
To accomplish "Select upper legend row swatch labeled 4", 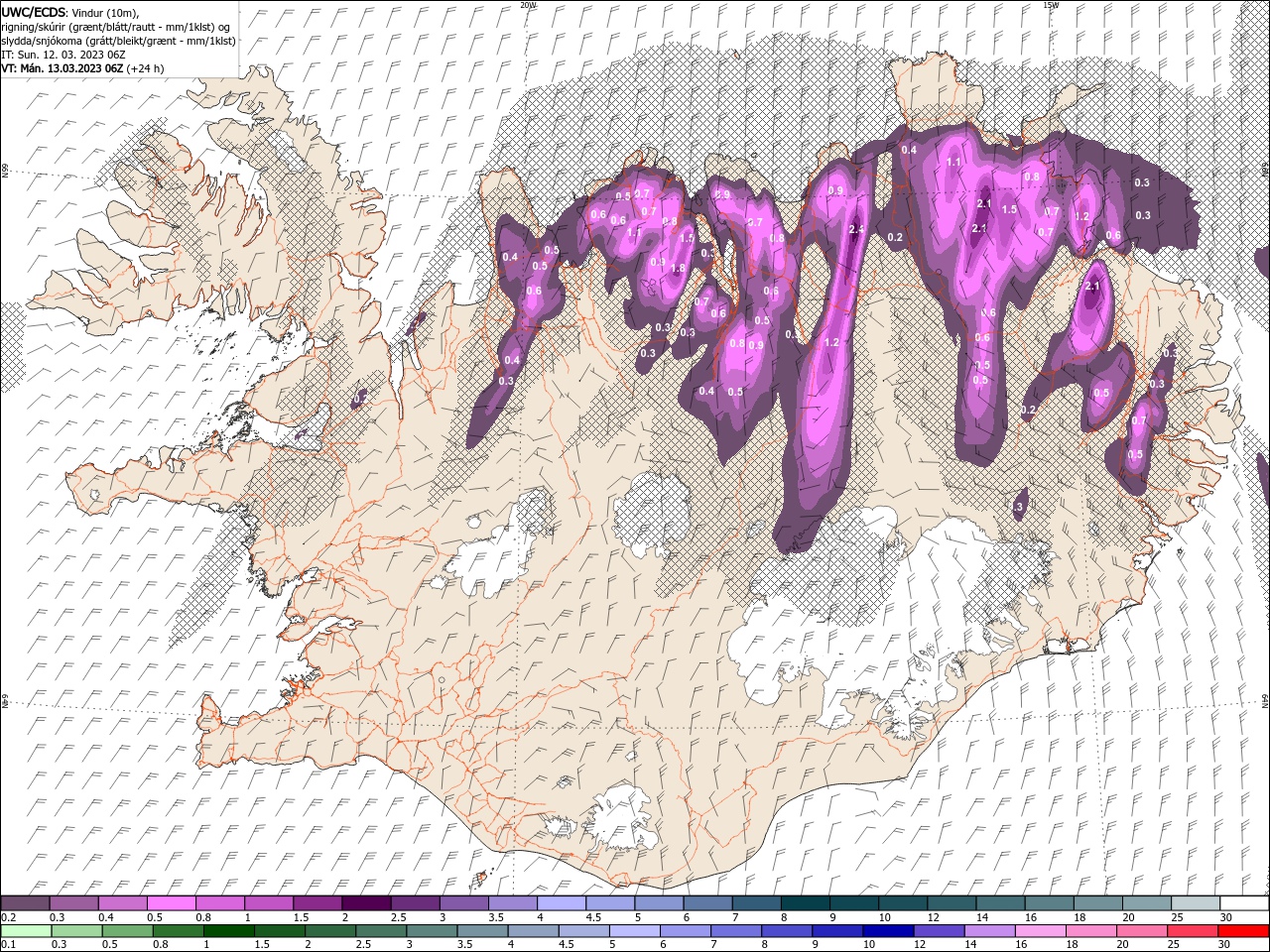I will pyautogui.click(x=560, y=903).
